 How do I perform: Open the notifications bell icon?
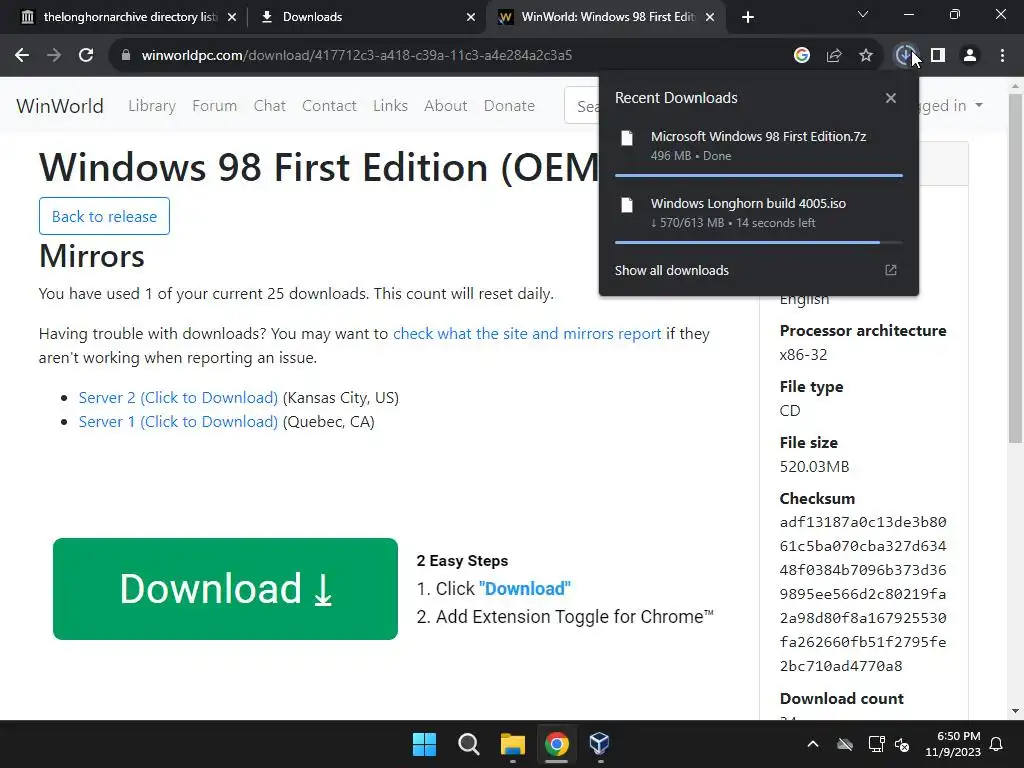997,744
